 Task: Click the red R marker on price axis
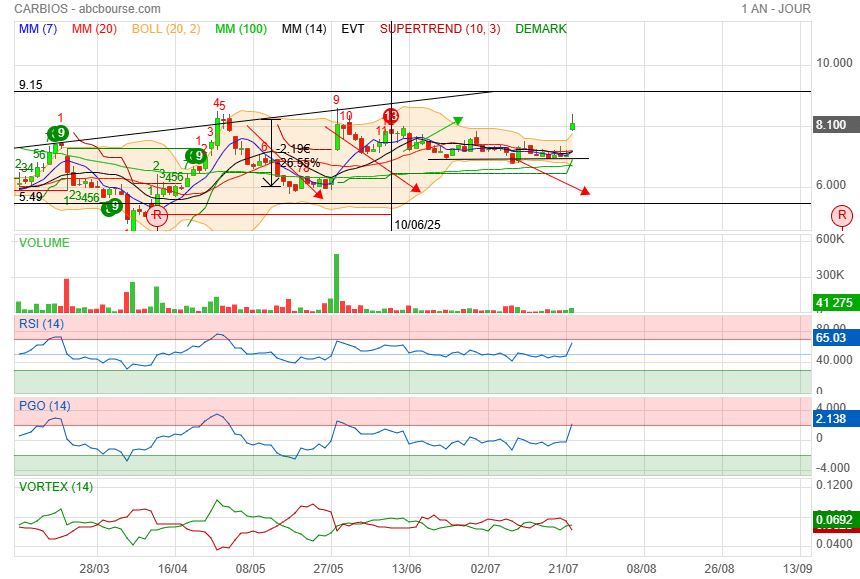coord(842,215)
